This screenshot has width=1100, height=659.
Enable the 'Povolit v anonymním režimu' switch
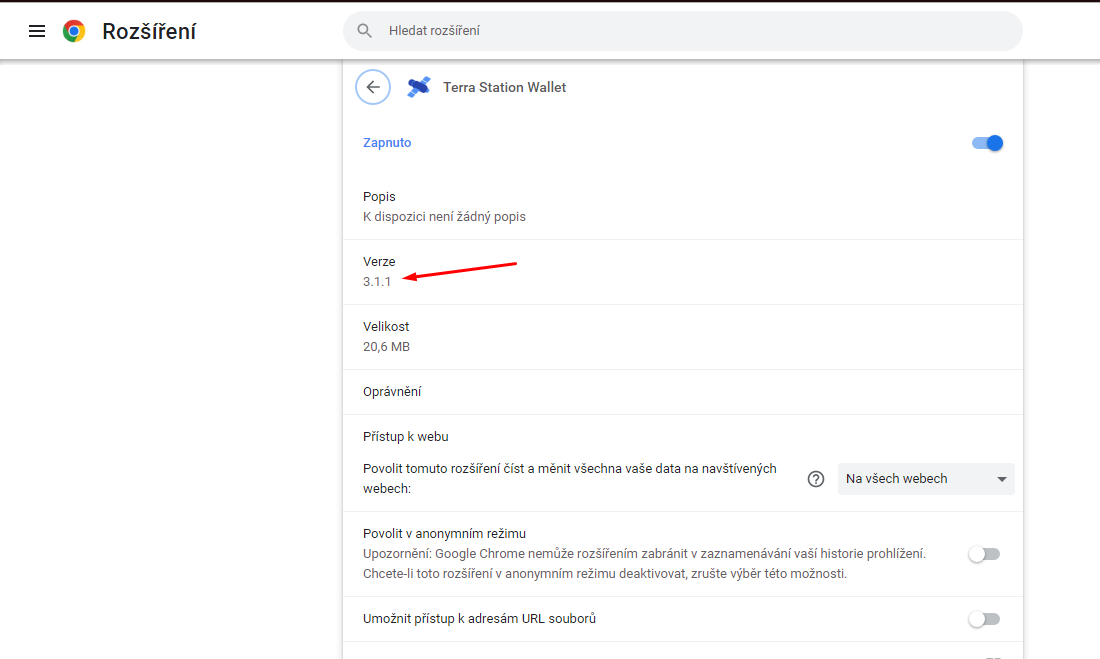point(984,554)
